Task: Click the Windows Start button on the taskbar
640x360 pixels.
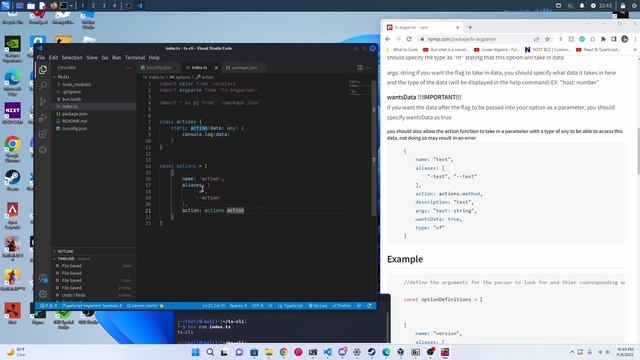Action: (x=196, y=352)
